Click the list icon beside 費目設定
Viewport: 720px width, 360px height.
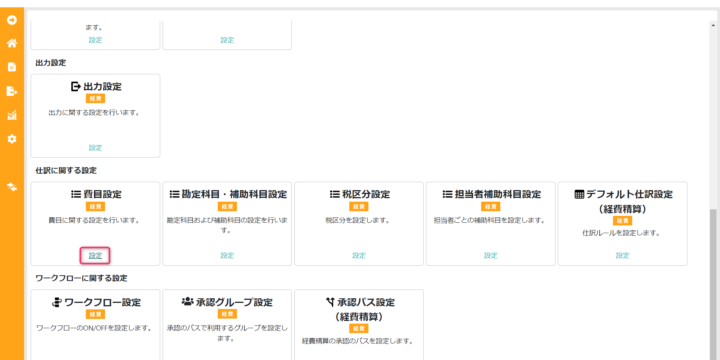pyautogui.click(x=76, y=194)
